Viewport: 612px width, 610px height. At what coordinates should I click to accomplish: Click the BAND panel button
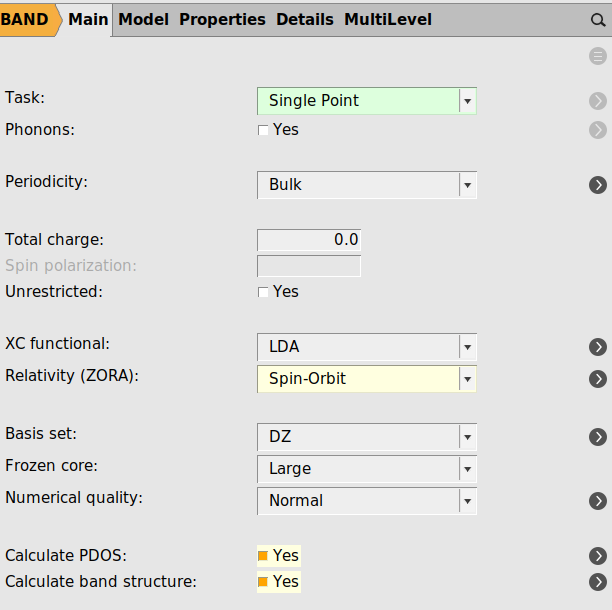point(25,19)
